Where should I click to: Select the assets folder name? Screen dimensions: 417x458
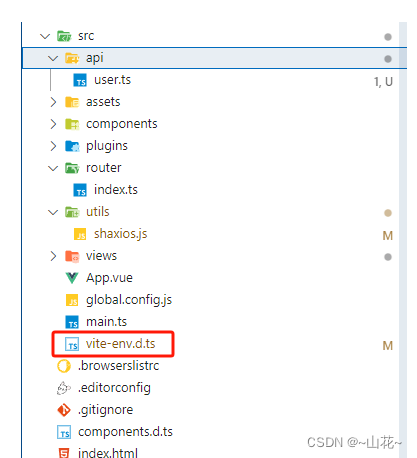[x=103, y=102]
